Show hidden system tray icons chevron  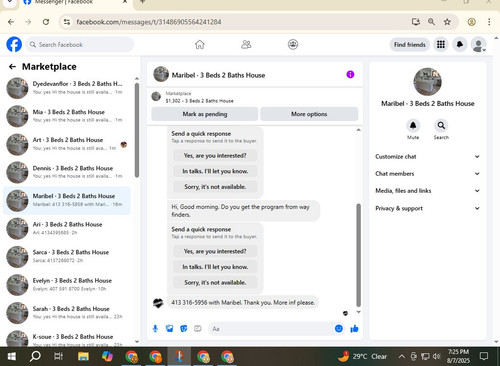(402, 356)
